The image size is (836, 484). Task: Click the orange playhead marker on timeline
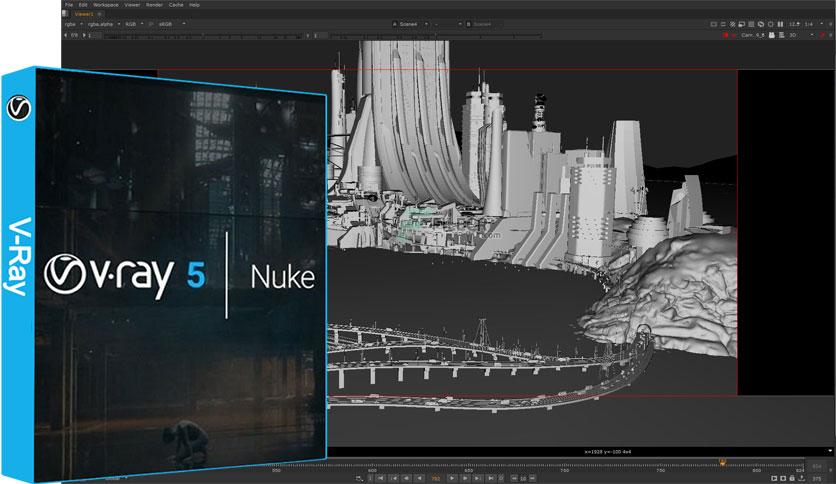click(x=722, y=462)
